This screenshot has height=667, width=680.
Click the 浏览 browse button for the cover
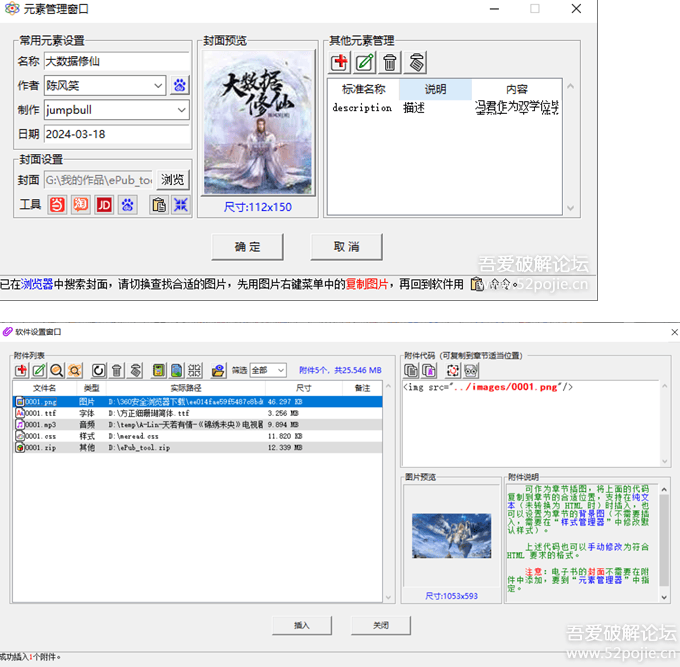point(173,180)
